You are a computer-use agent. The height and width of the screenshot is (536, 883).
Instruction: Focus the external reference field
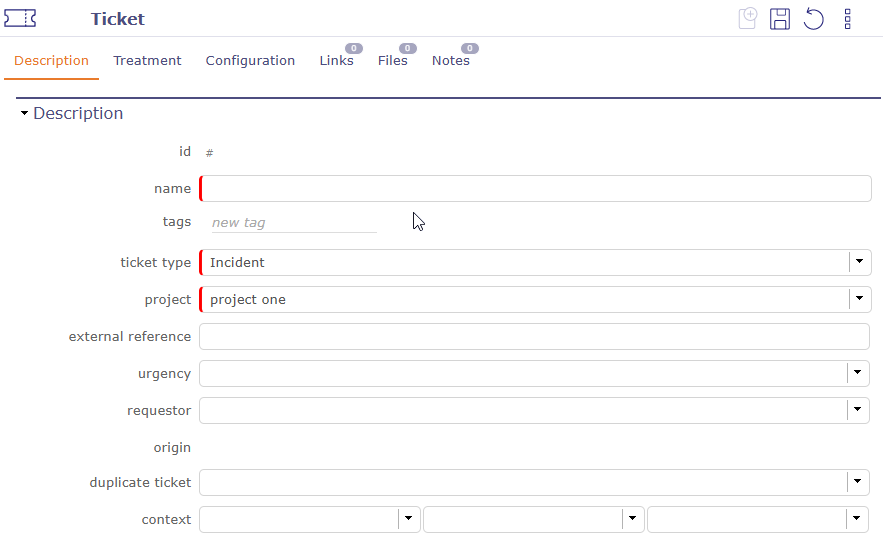(x=534, y=337)
